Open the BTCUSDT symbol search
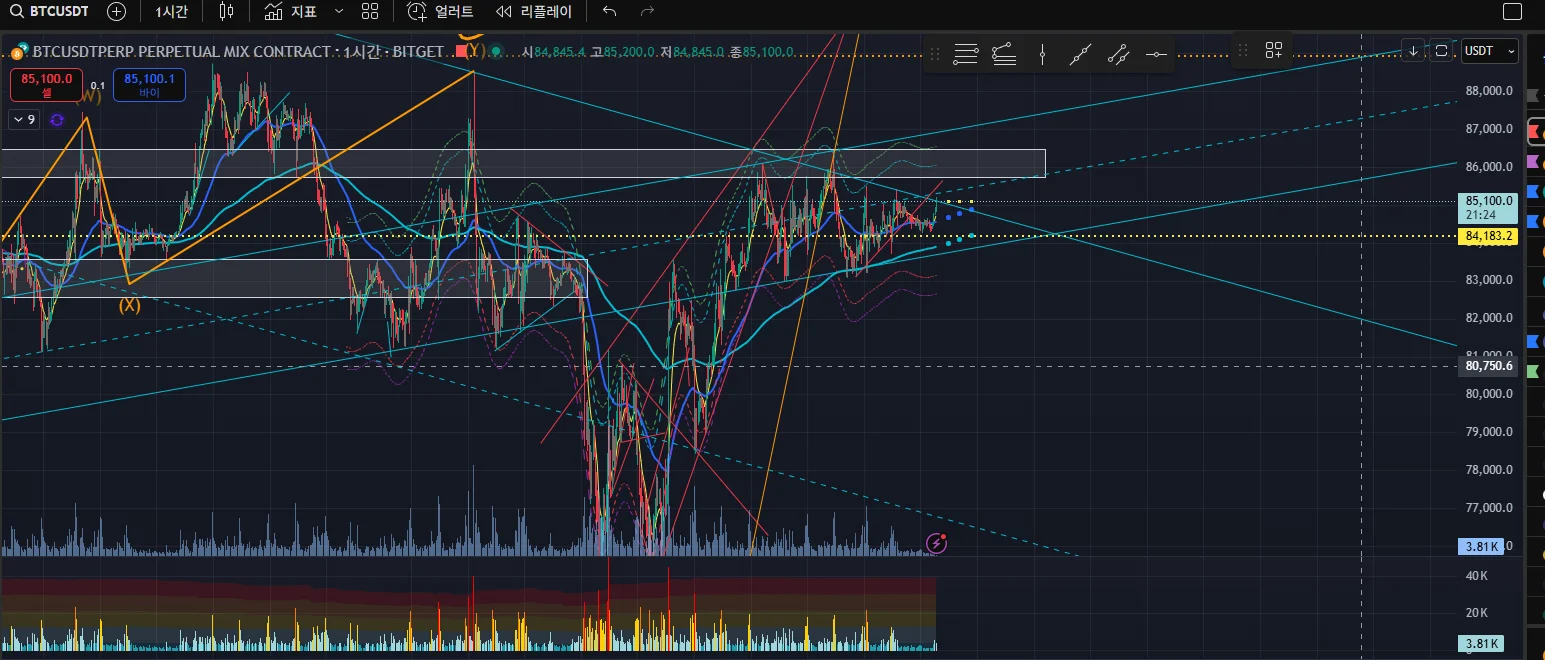This screenshot has width=1545, height=660. point(49,12)
